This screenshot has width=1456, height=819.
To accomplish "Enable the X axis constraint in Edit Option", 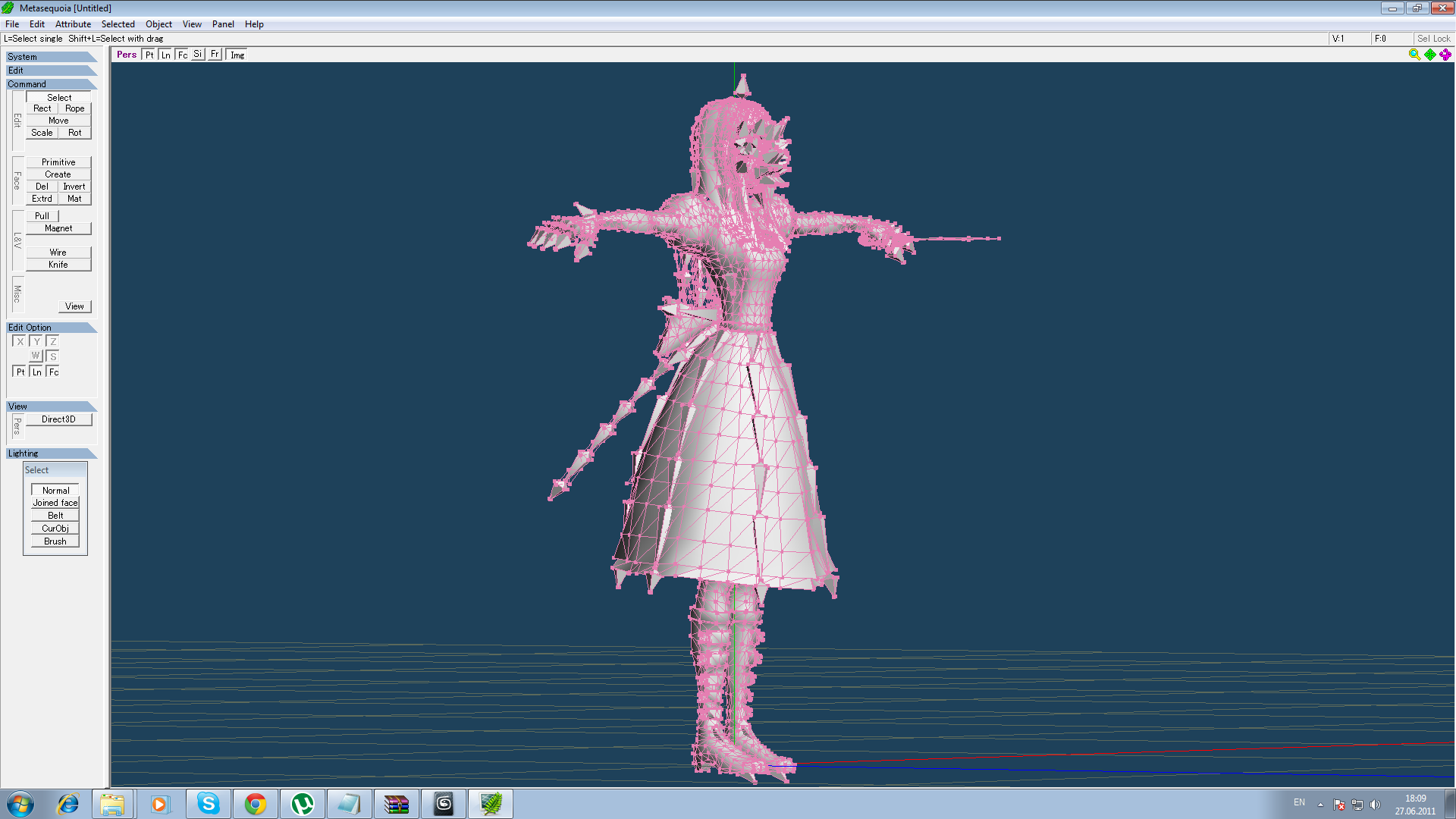I will (x=20, y=341).
